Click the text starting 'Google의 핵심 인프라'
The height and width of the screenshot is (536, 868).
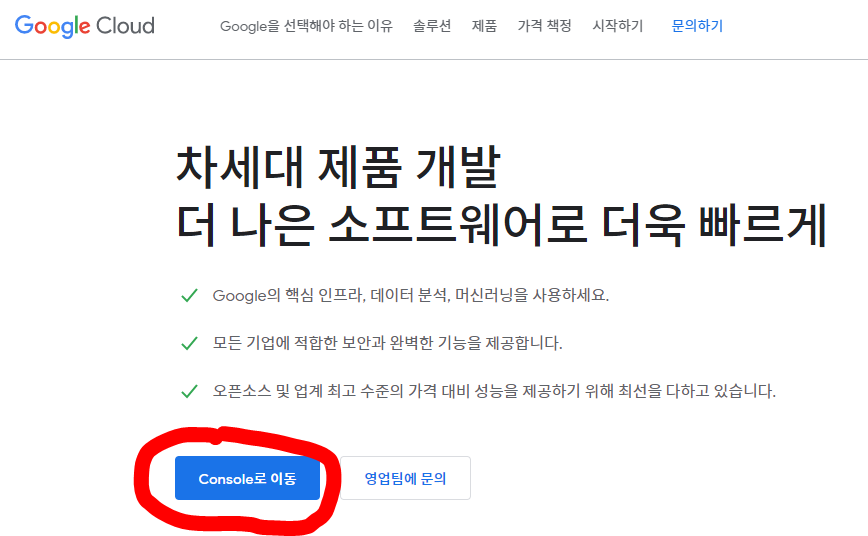tap(411, 295)
